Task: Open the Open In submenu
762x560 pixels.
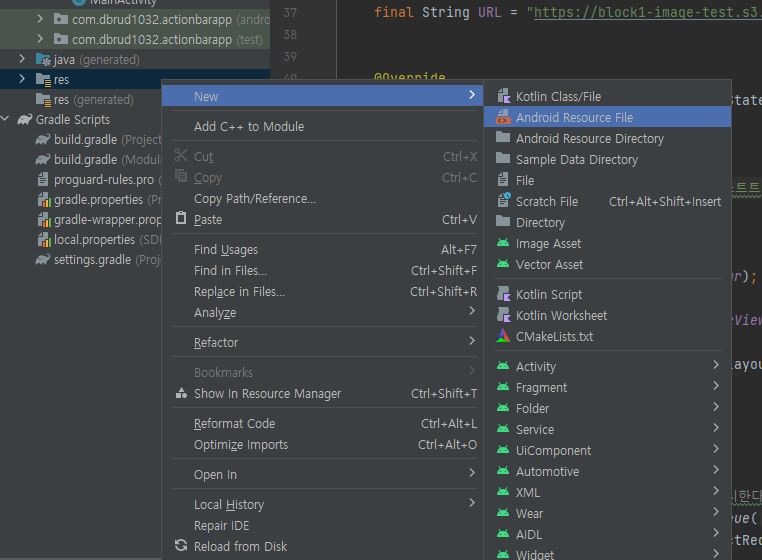Action: pyautogui.click(x=322, y=474)
